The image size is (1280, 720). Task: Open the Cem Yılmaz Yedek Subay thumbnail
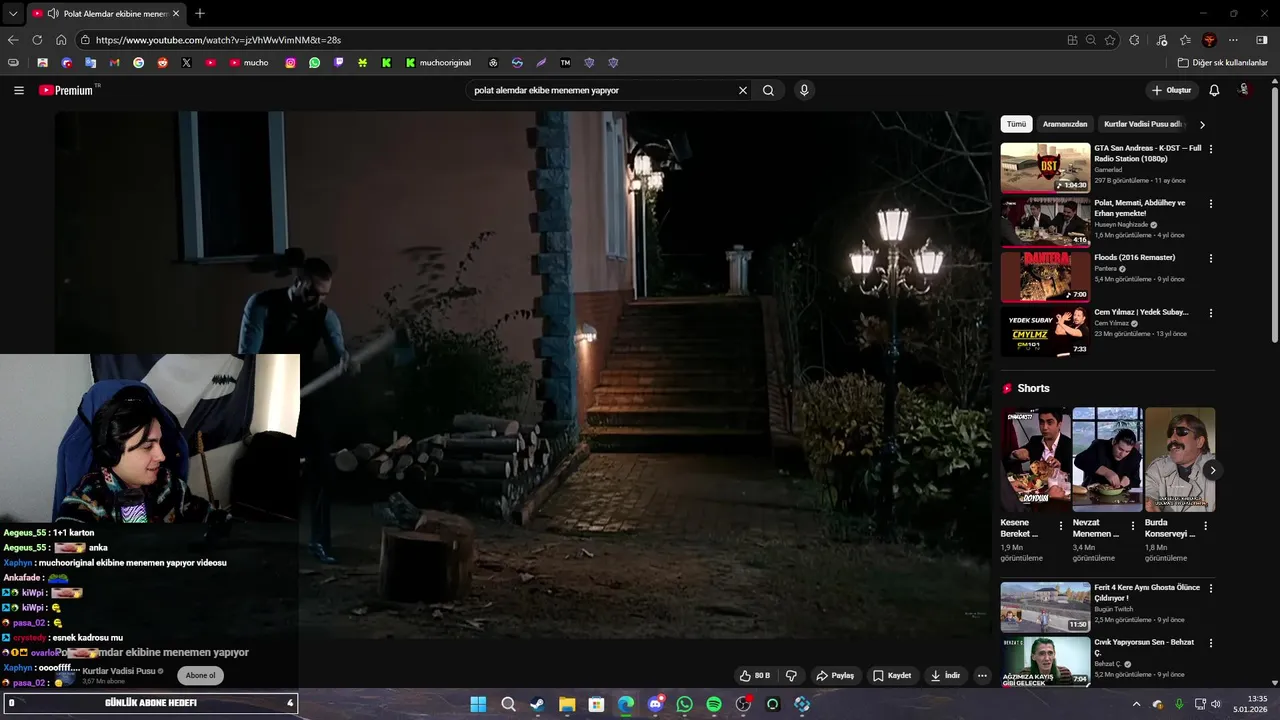coord(1045,331)
